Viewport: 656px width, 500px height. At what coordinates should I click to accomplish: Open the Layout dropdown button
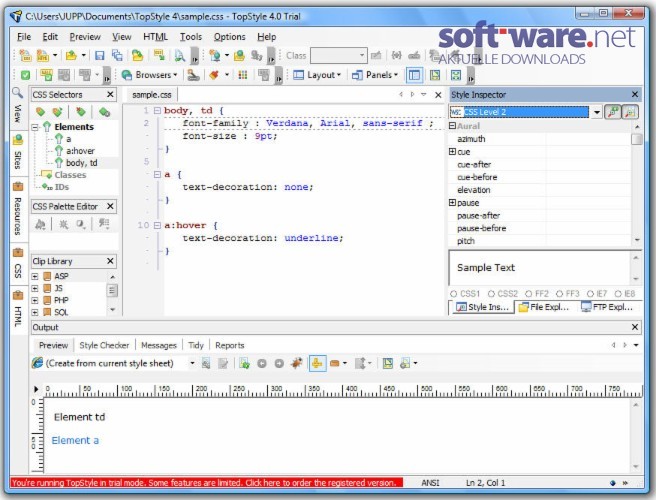point(317,75)
